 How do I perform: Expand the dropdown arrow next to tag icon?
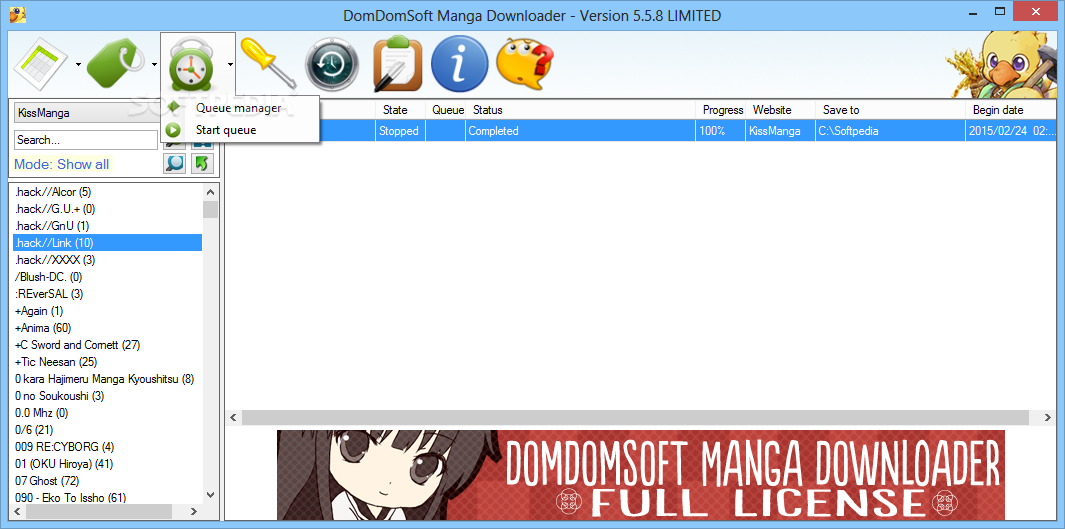154,65
